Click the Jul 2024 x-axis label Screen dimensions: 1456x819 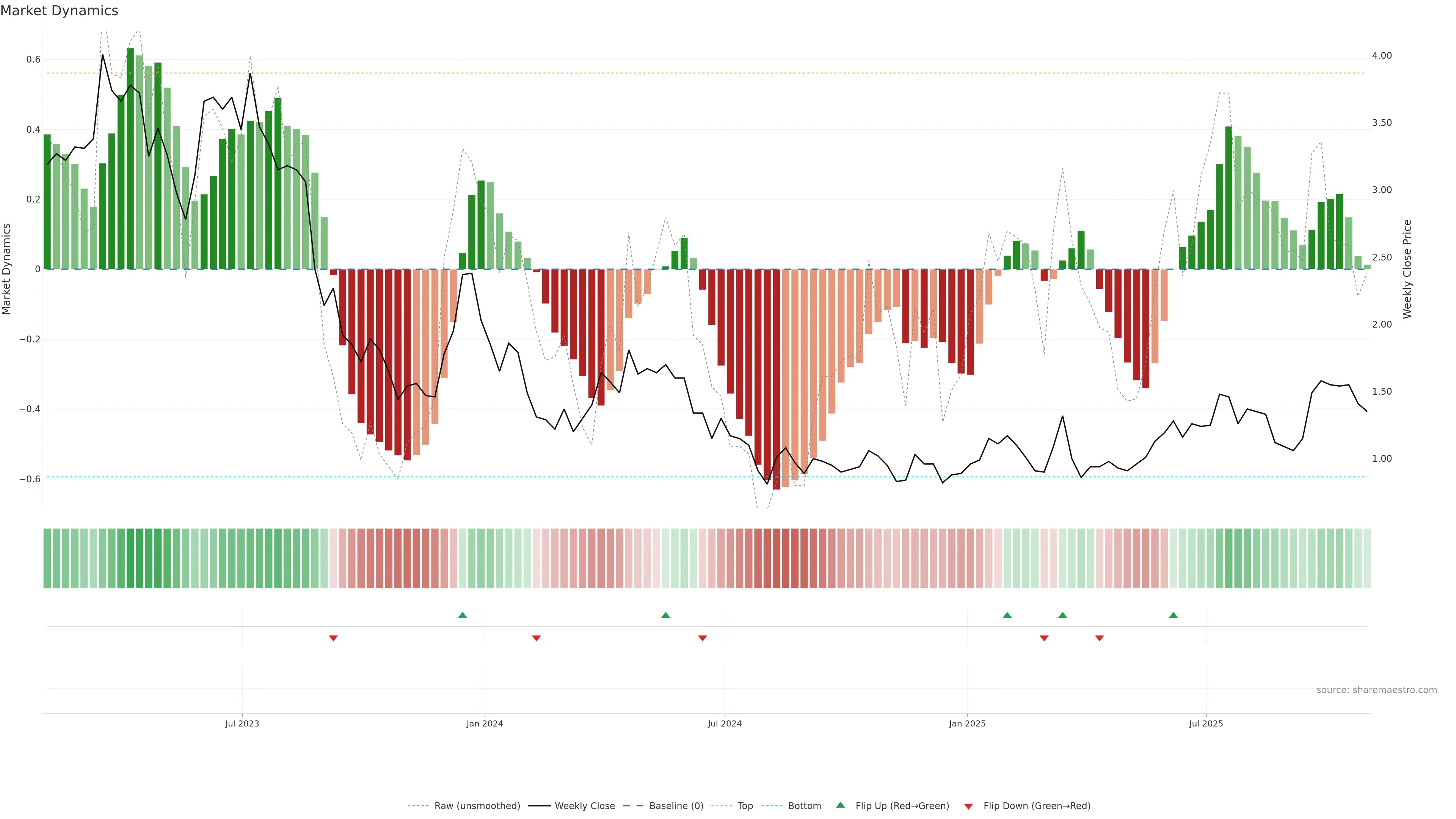coord(725,723)
